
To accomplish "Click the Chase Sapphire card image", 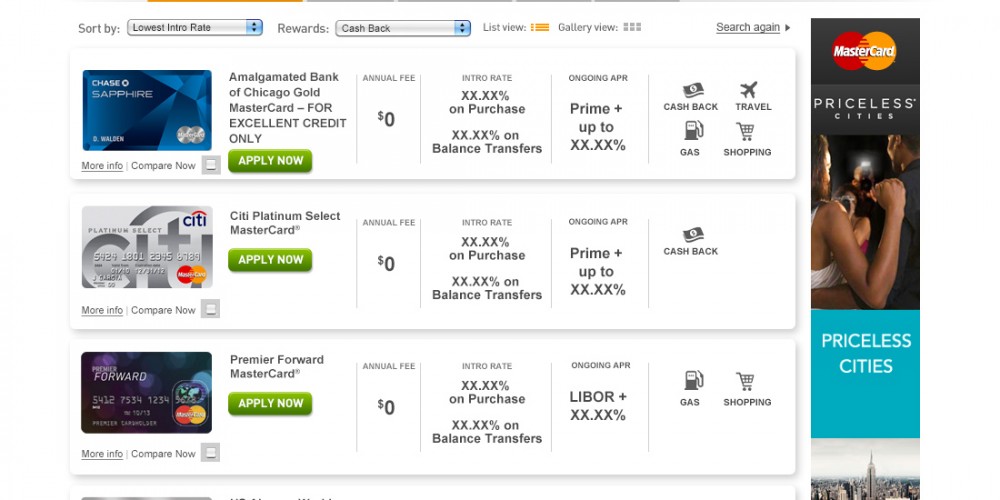I will point(147,110).
